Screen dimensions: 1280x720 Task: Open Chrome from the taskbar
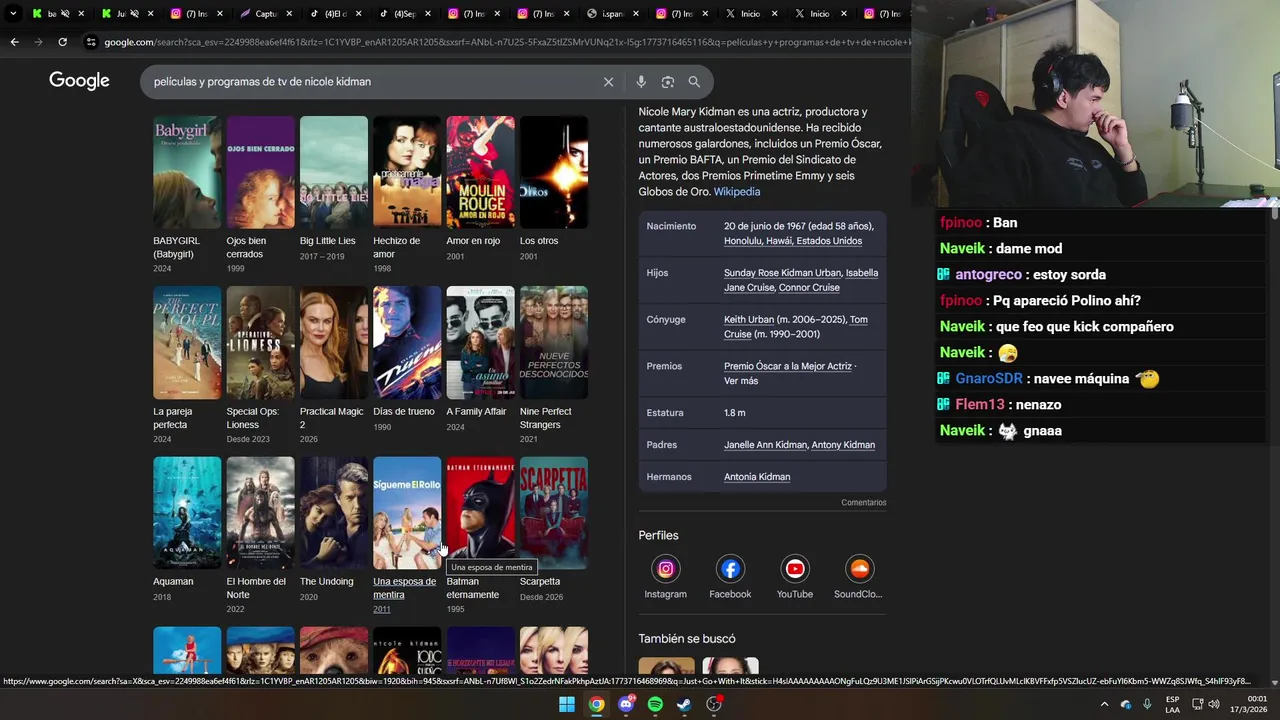pos(596,704)
